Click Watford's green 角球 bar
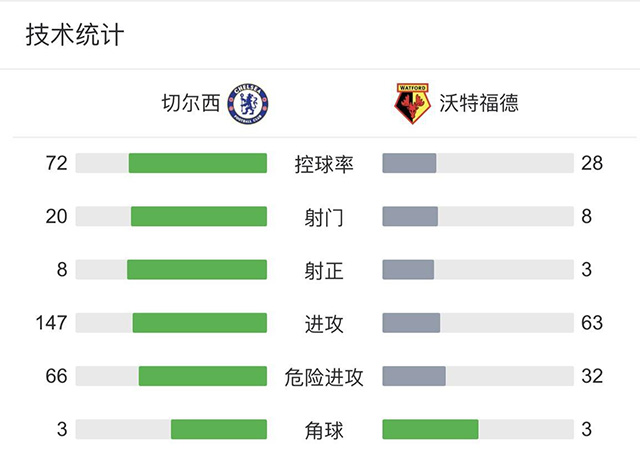 (x=430, y=430)
